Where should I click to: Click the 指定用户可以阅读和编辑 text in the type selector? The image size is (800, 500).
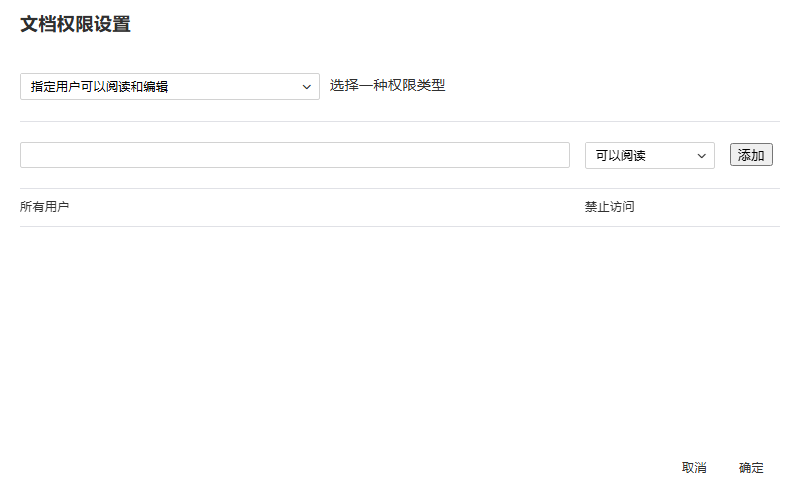coord(99,87)
